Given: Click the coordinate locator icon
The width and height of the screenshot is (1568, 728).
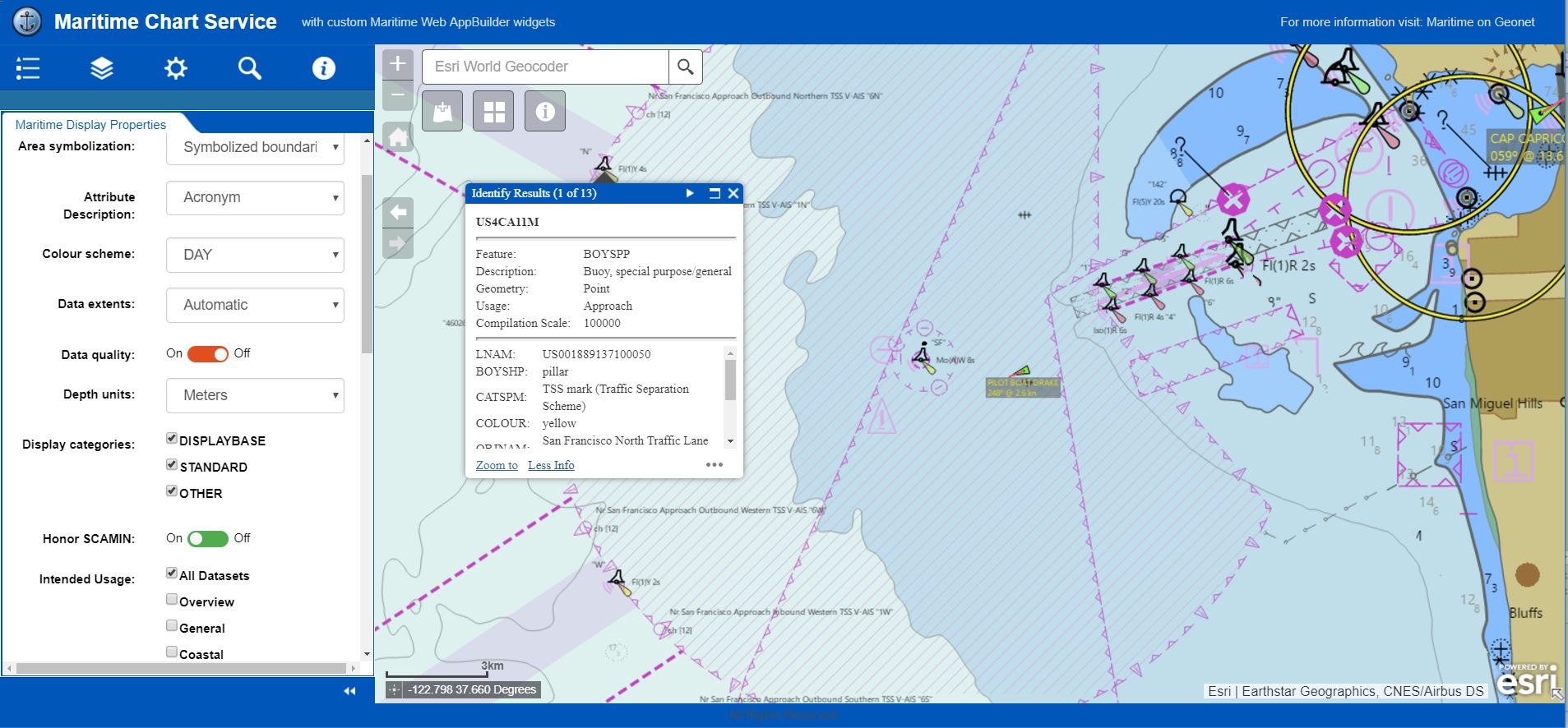Looking at the screenshot, I should pyautogui.click(x=394, y=690).
